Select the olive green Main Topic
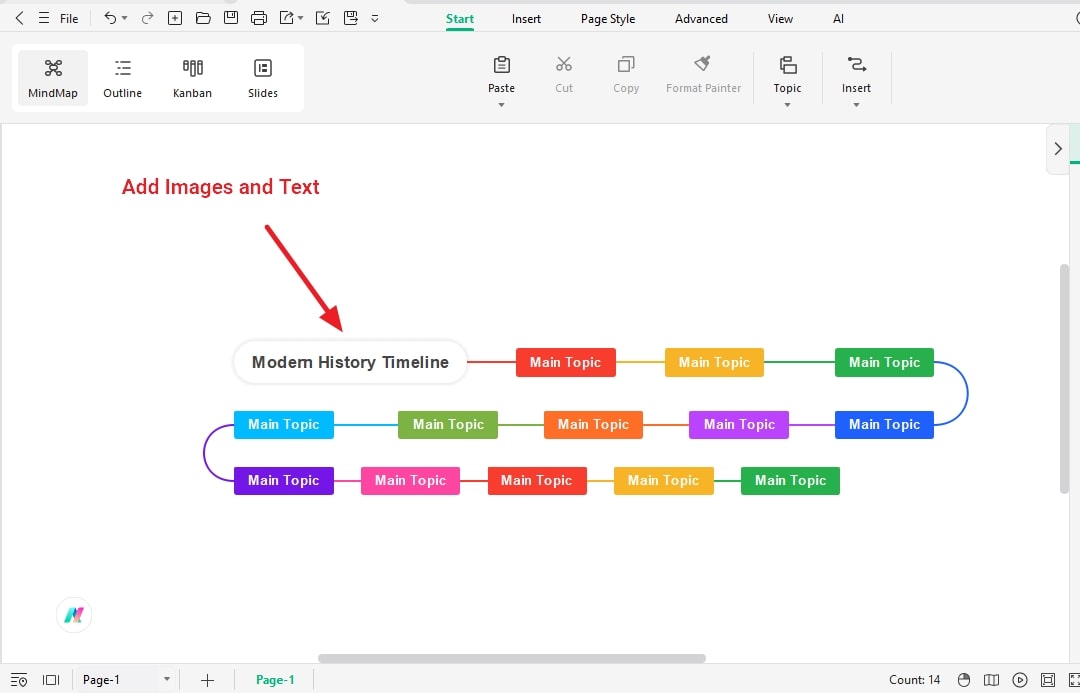 [448, 424]
